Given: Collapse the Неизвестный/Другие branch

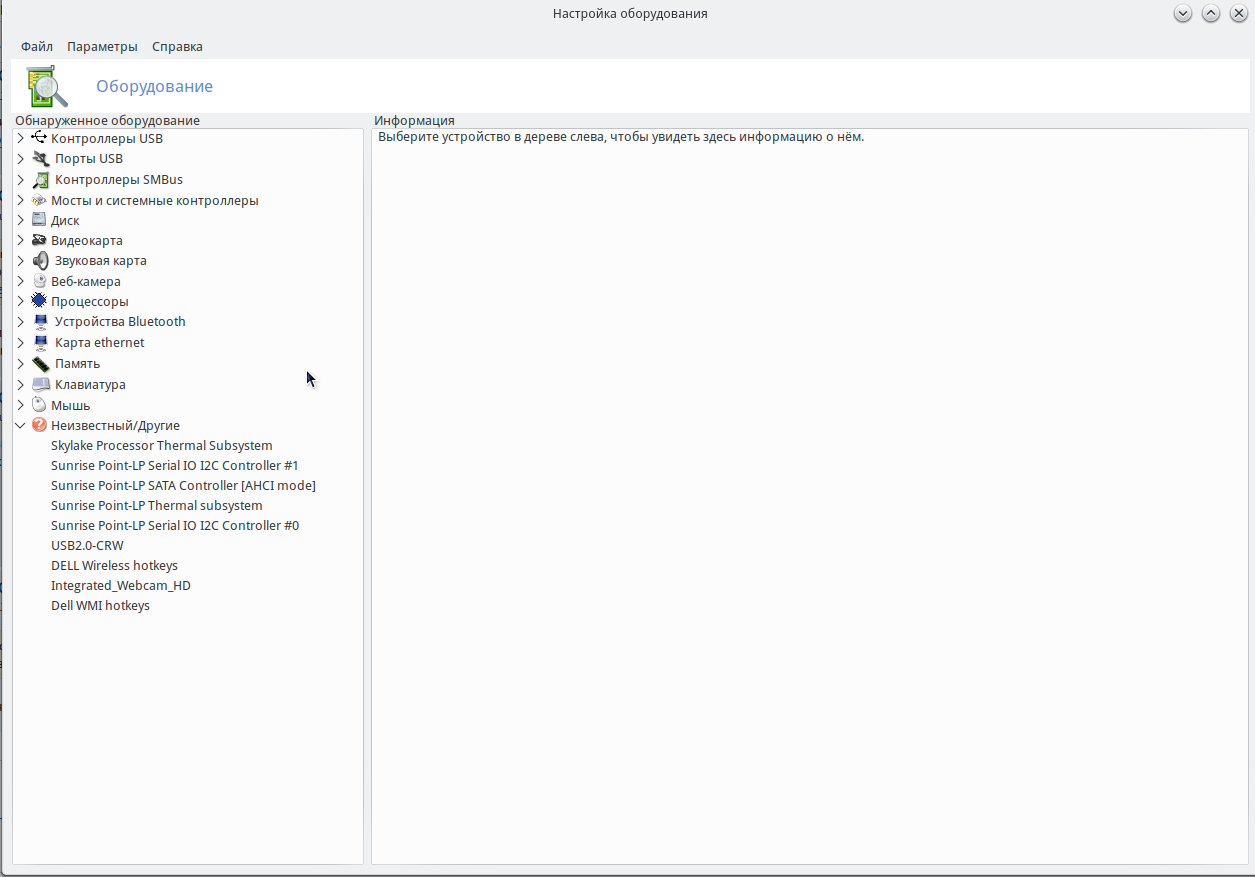Looking at the screenshot, I should (21, 425).
